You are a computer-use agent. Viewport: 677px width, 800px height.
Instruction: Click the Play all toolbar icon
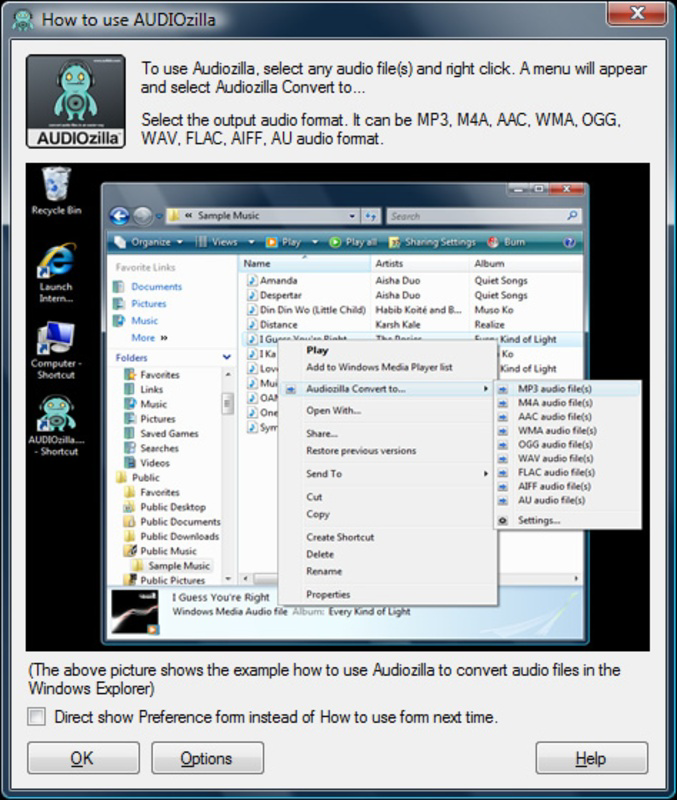tap(335, 242)
